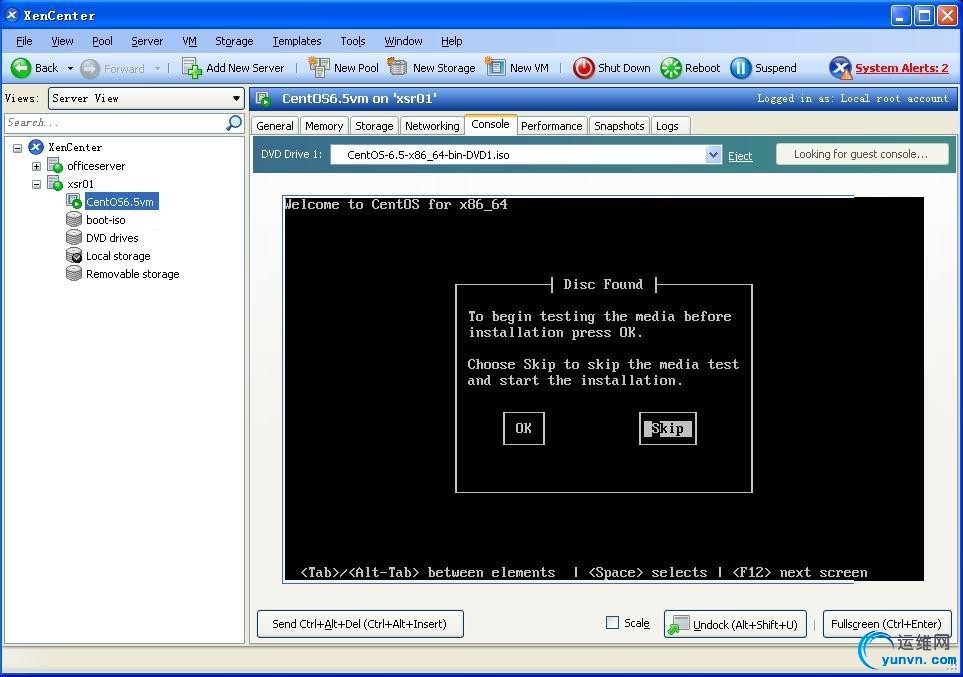Collapse the XenCenter tree root
The width and height of the screenshot is (963, 677).
pyautogui.click(x=18, y=147)
